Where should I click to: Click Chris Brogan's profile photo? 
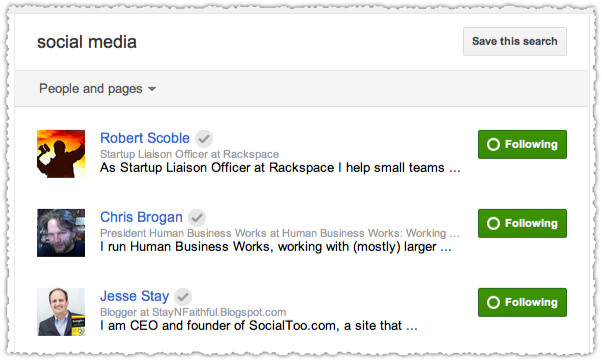click(61, 233)
